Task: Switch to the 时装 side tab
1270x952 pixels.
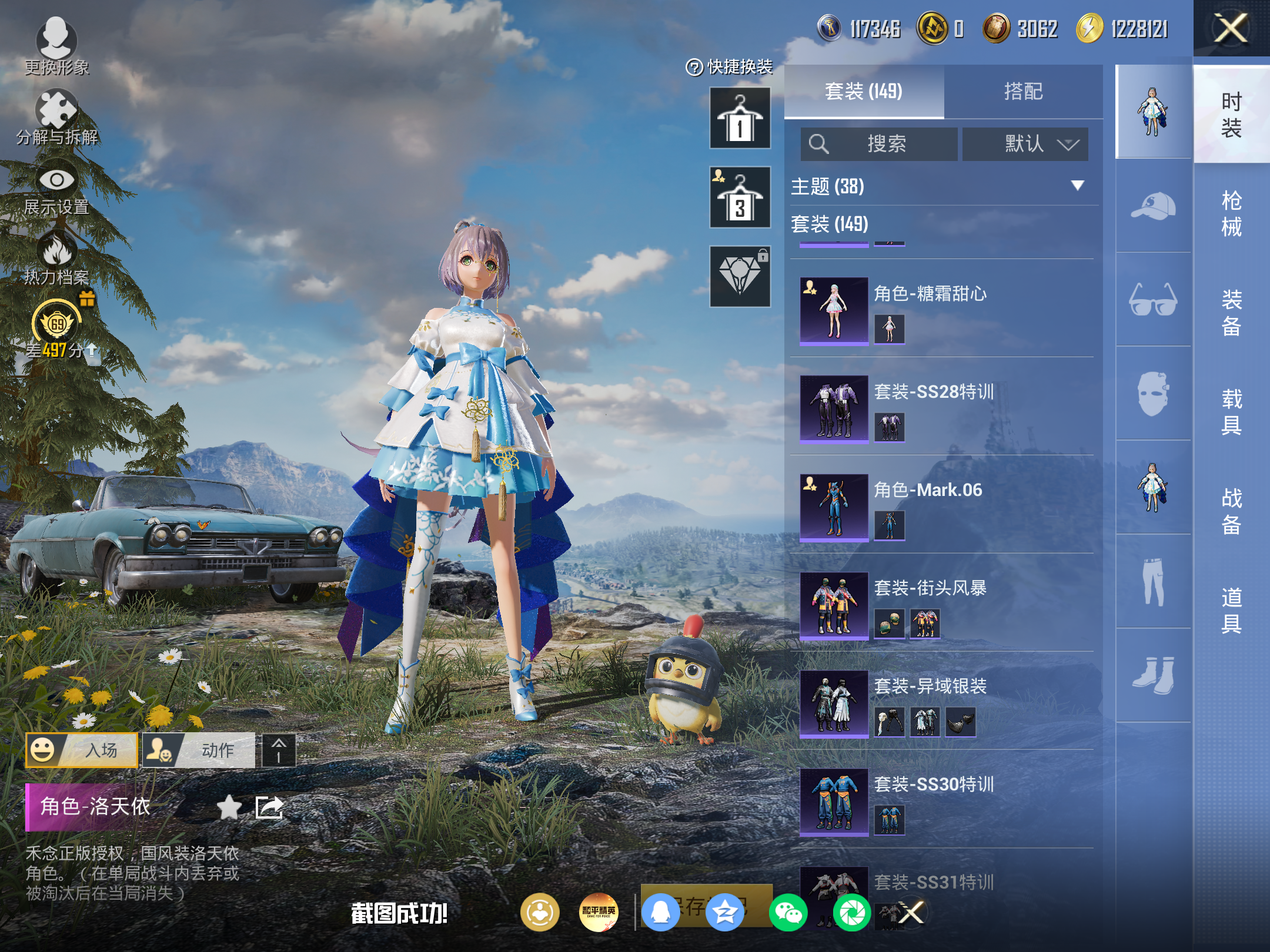Action: point(1231,115)
